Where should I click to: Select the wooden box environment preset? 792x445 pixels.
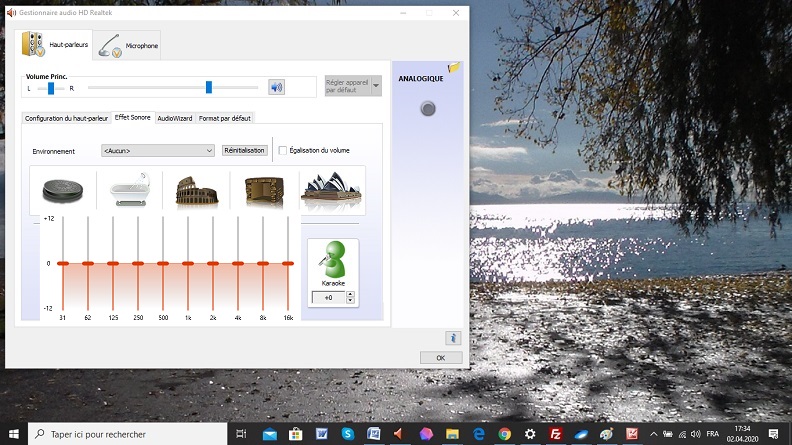point(264,190)
